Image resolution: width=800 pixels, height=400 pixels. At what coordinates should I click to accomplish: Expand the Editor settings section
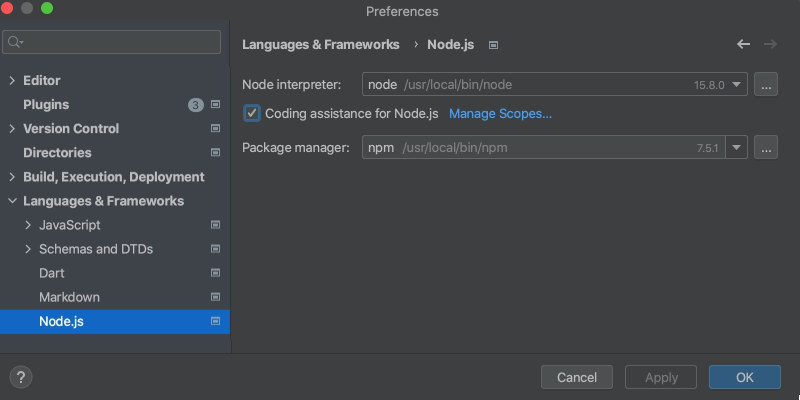[12, 81]
